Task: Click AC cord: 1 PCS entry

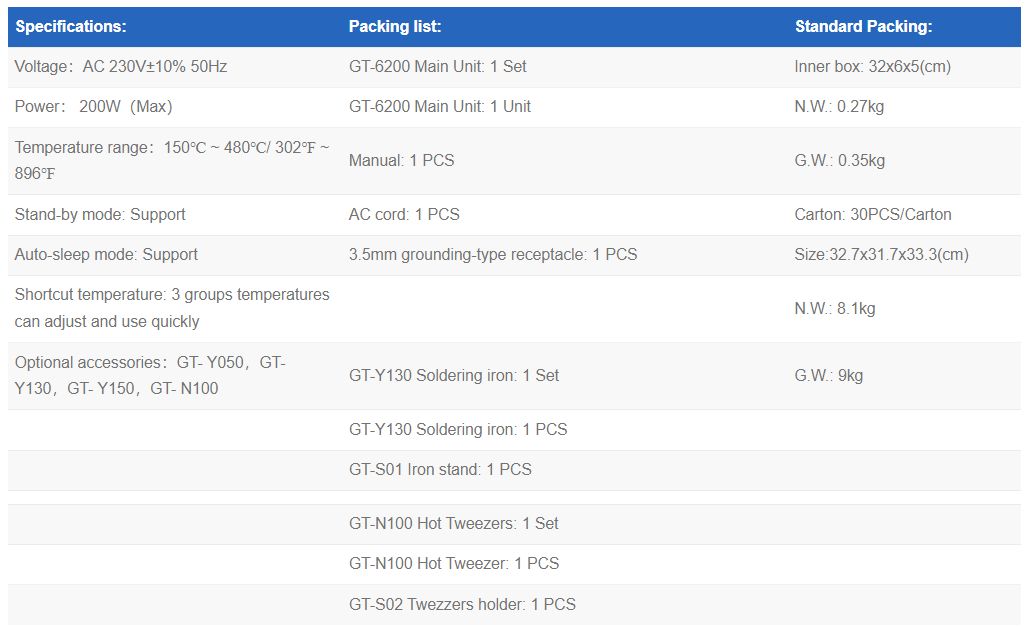Action: (404, 215)
